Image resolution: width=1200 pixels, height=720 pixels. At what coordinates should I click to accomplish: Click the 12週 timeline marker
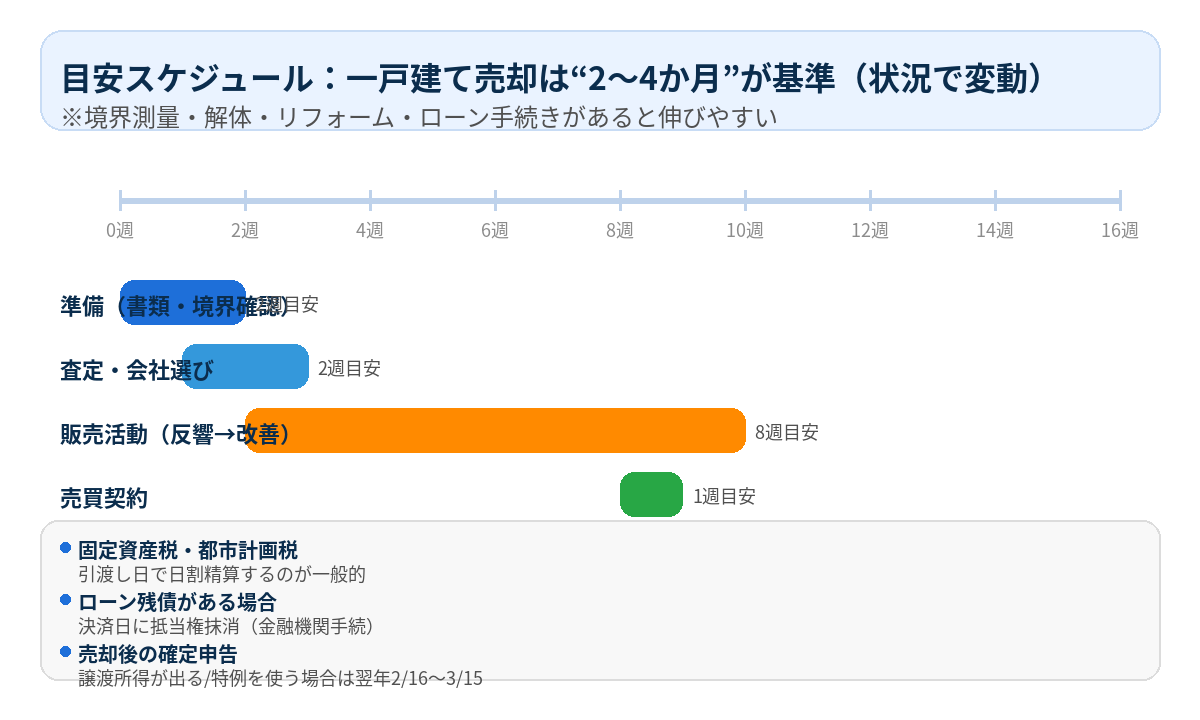[870, 231]
